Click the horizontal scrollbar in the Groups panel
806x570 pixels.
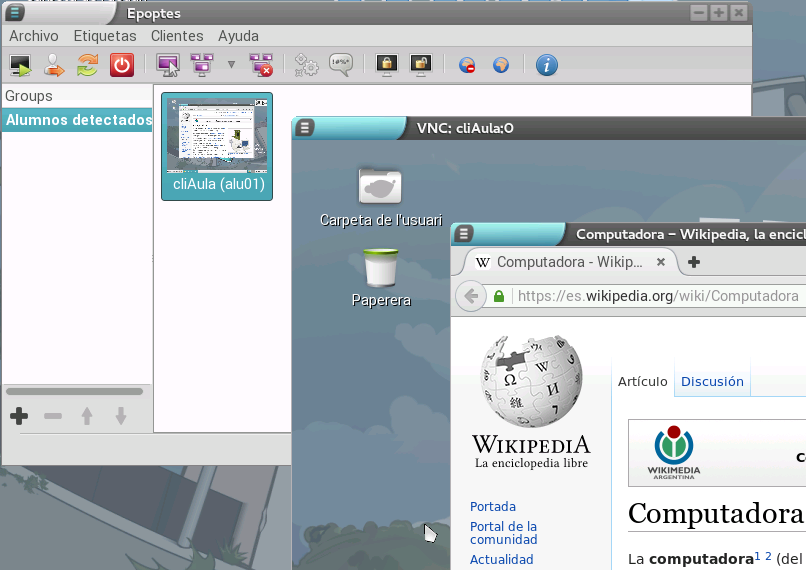click(x=74, y=392)
